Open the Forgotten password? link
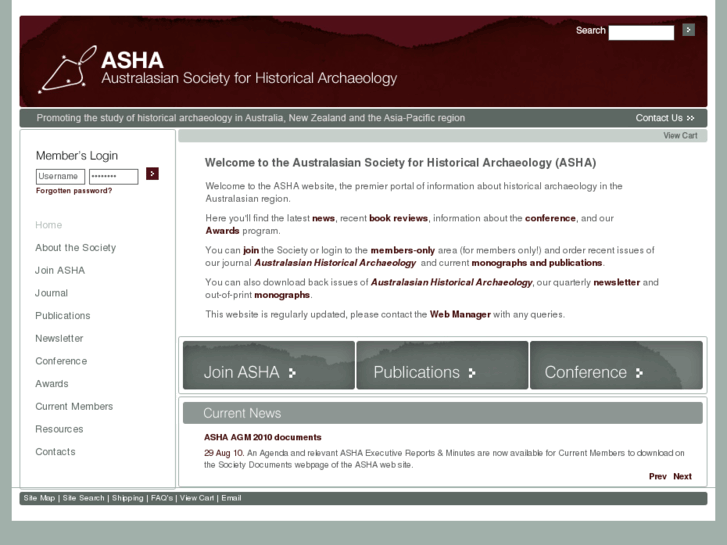 [x=74, y=191]
